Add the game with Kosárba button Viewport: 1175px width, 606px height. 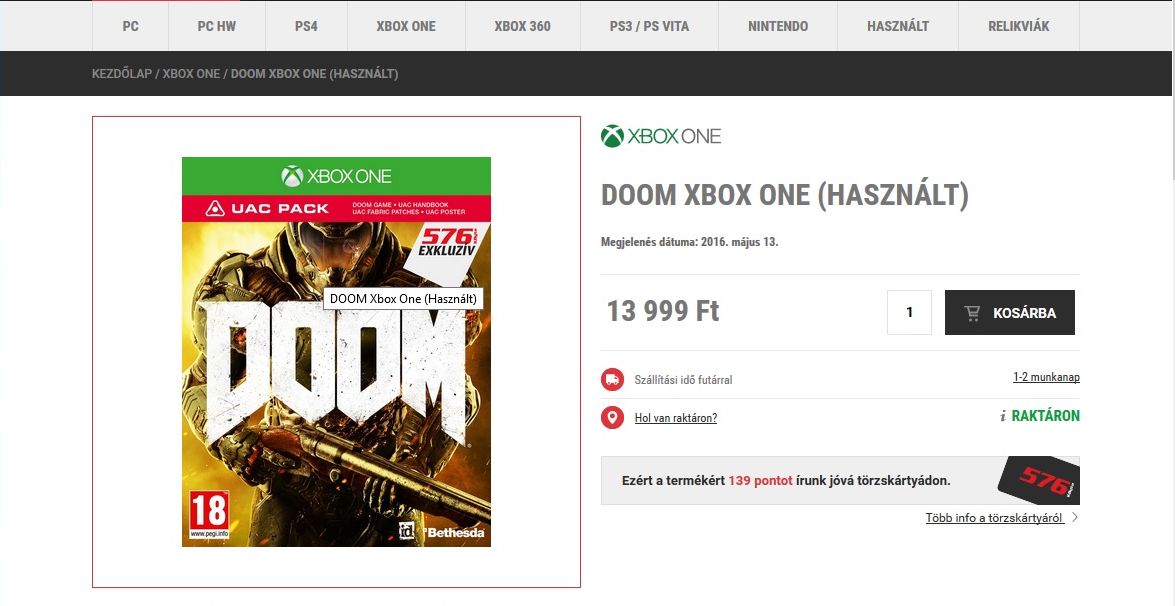[1009, 313]
